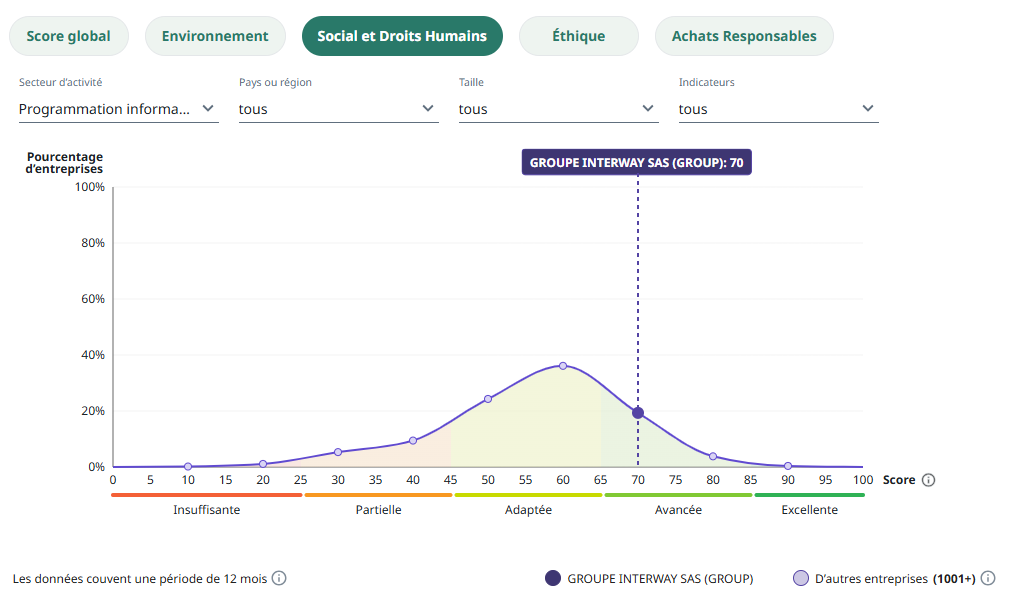Click the data point at score 50
The width and height of the screenshot is (1012, 599).
[x=488, y=399]
